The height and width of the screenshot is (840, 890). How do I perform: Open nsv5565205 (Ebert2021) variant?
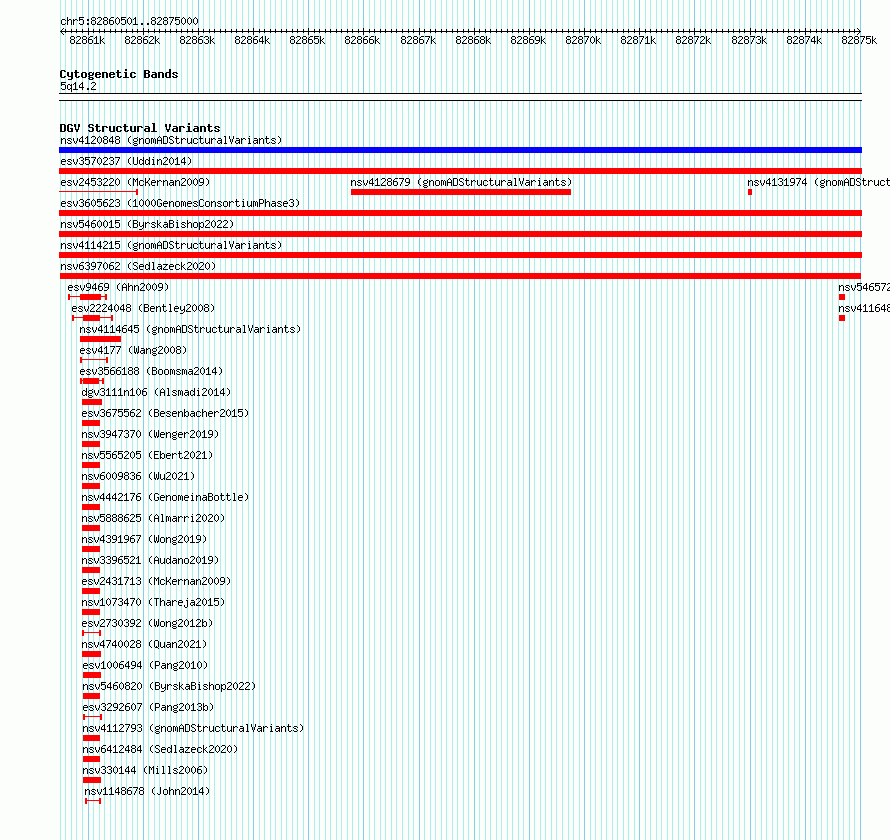(x=147, y=455)
